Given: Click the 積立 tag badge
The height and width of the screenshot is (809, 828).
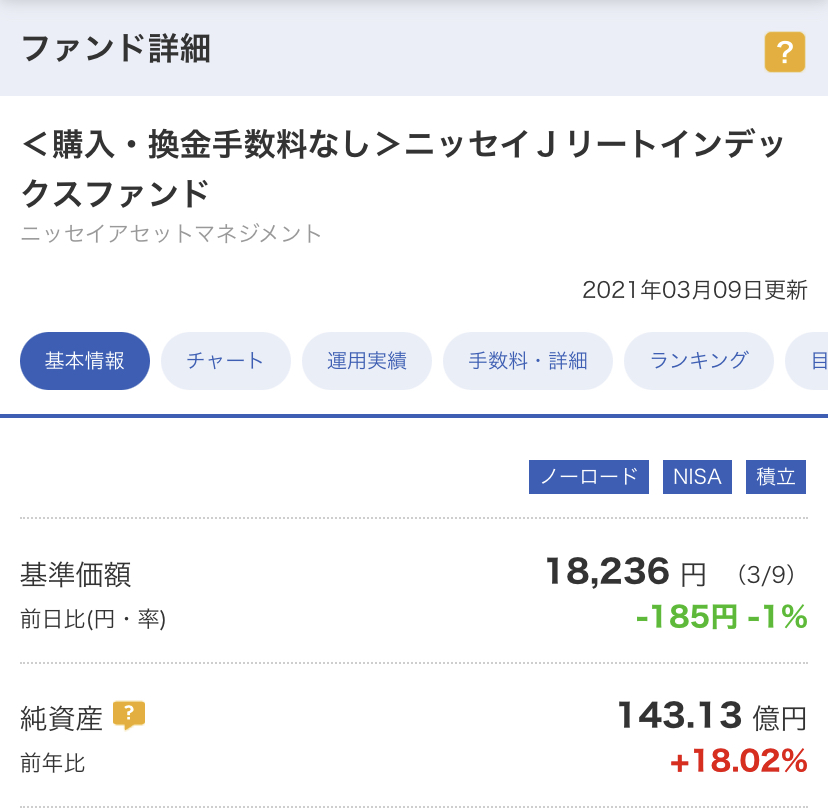Looking at the screenshot, I should click(x=776, y=477).
